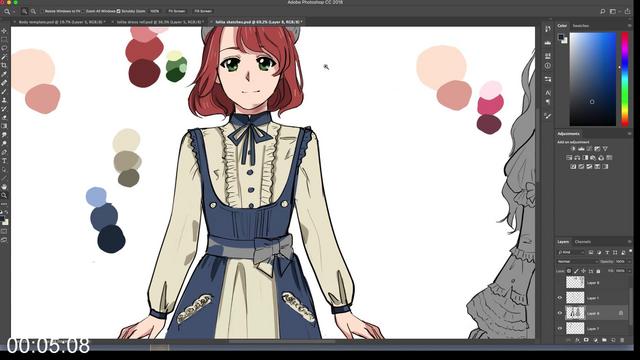640x360 pixels.
Task: Open the Zoom tool preset picker arrow
Action: [x=13, y=11]
